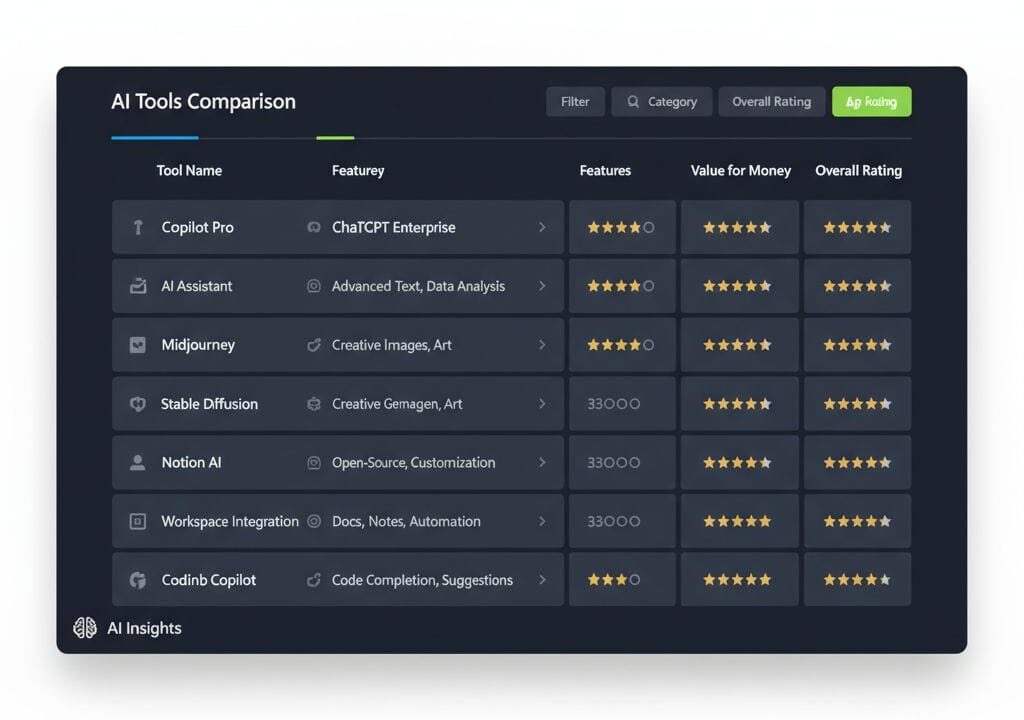This screenshot has height=720, width=1024.
Task: Expand the Workspace Integration row chevron
Action: (542, 521)
